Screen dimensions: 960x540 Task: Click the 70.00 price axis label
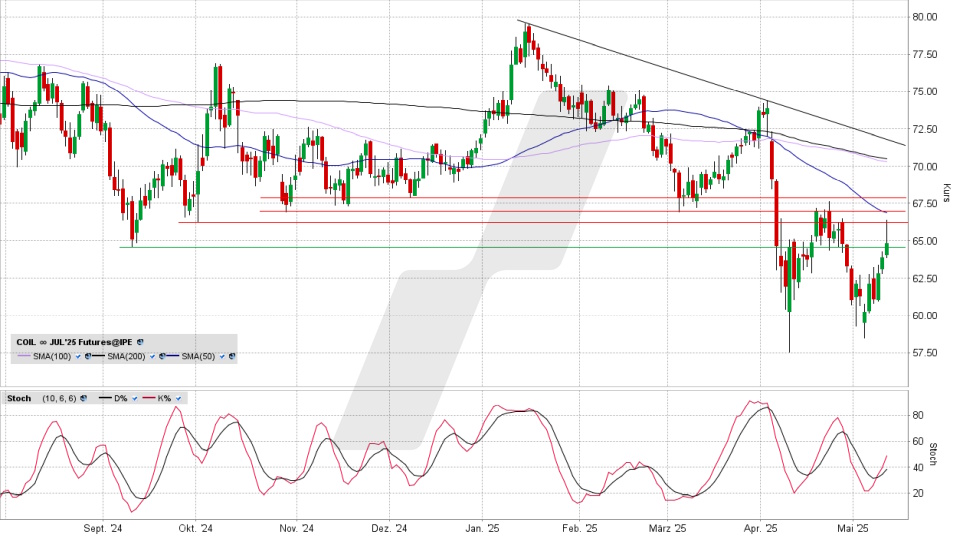tap(924, 167)
